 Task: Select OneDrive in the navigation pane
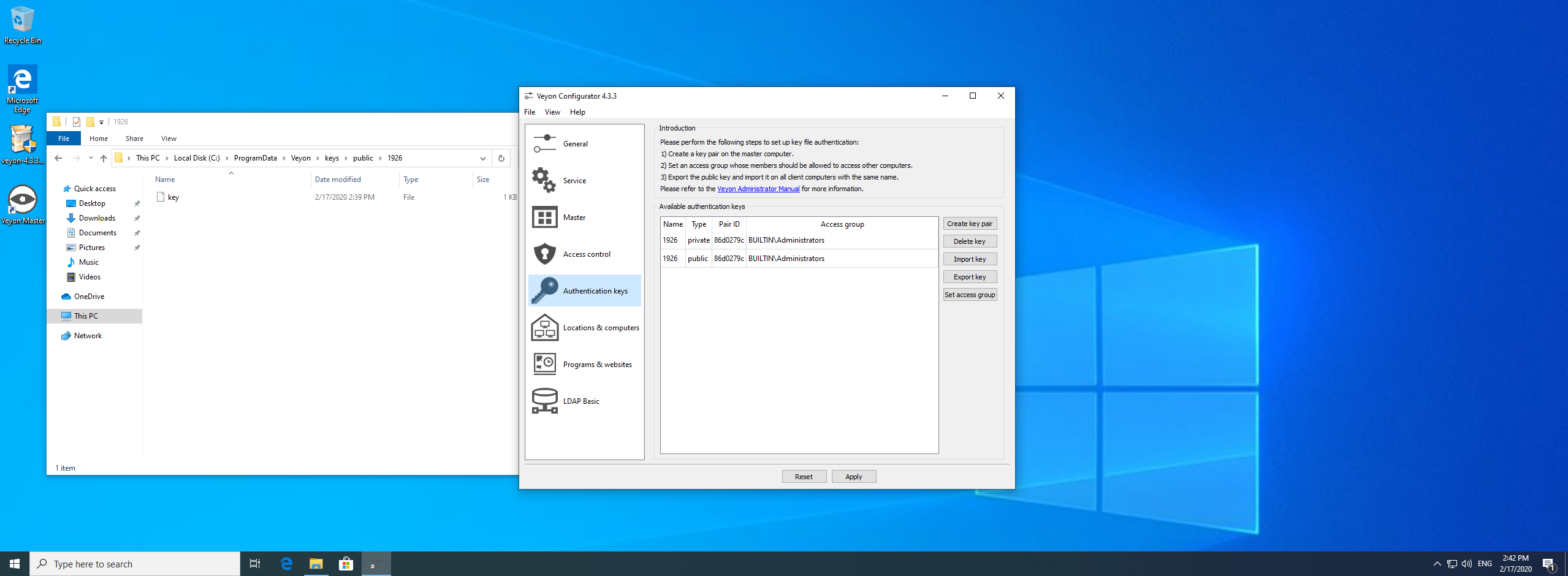[x=89, y=297]
